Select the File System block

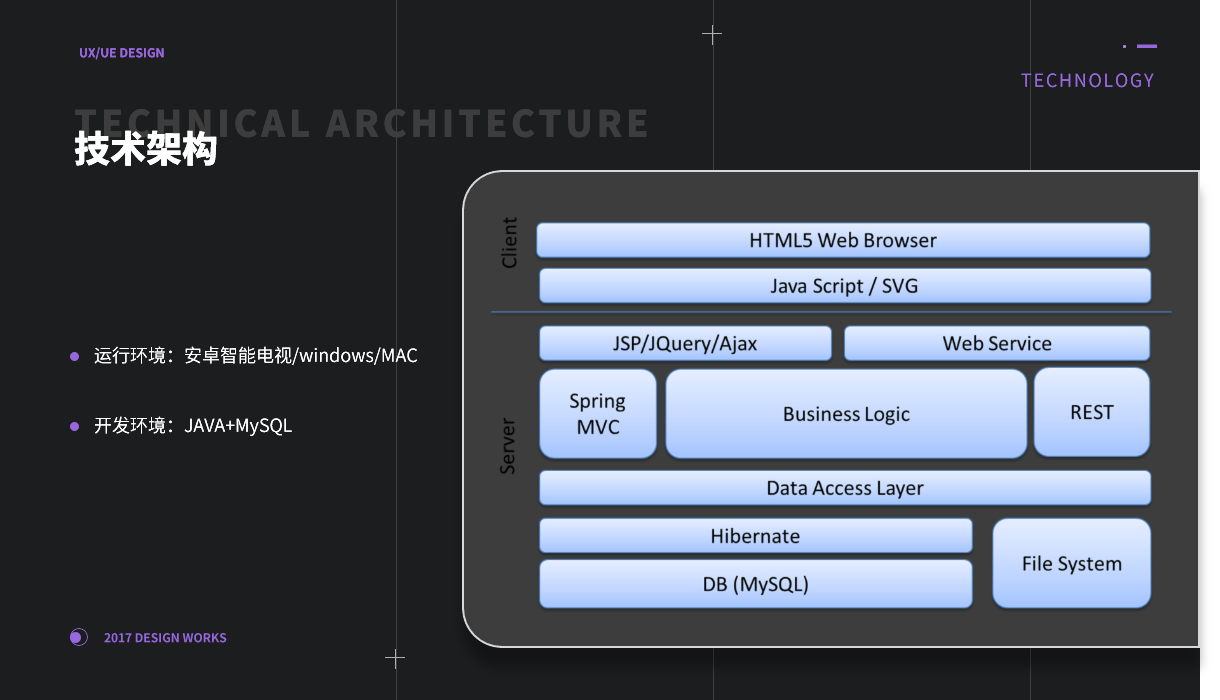(x=1071, y=563)
